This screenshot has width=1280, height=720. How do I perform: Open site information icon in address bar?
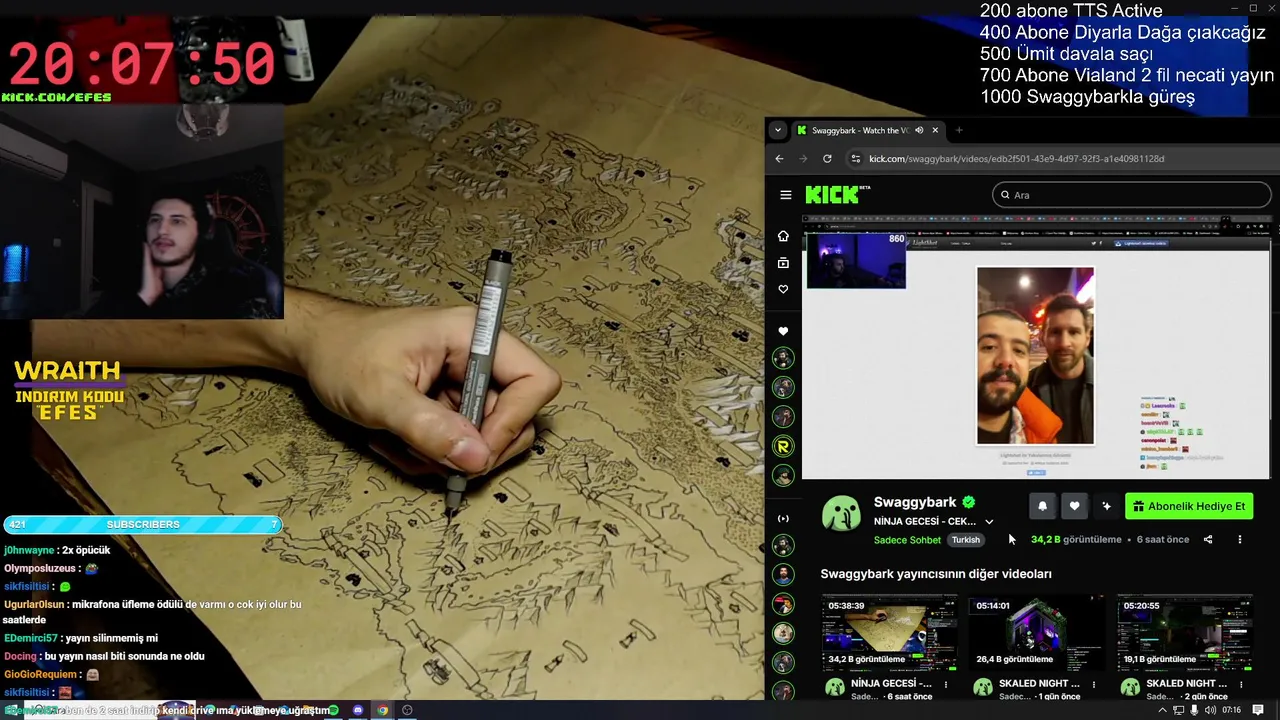855,158
